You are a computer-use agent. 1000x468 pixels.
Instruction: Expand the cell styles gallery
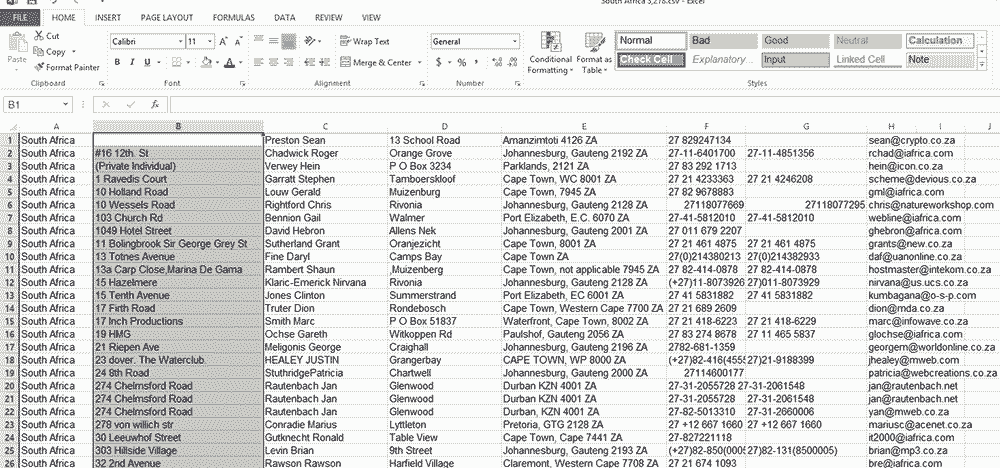tap(981, 64)
